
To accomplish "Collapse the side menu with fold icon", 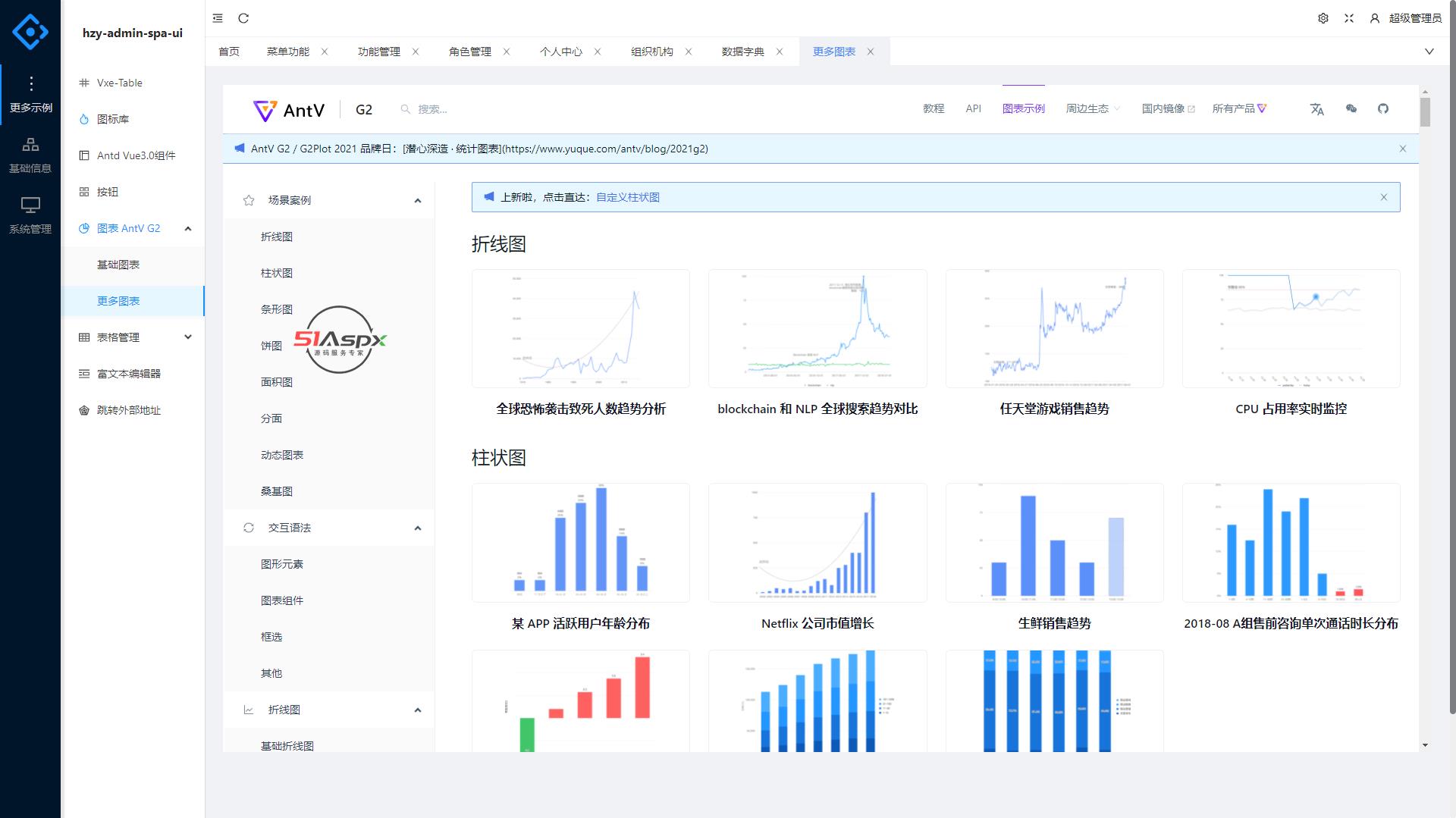I will [218, 18].
